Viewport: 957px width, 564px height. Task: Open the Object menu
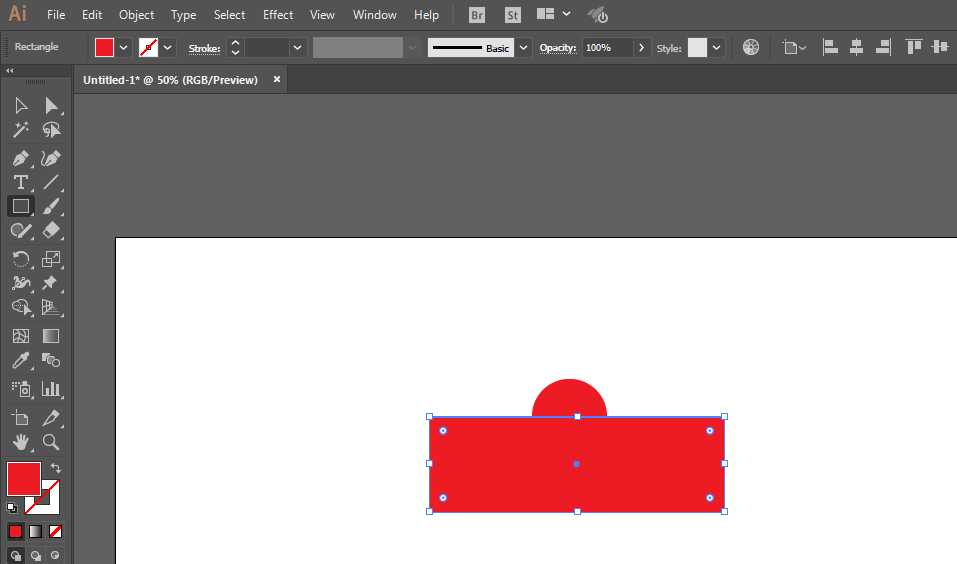tap(136, 15)
